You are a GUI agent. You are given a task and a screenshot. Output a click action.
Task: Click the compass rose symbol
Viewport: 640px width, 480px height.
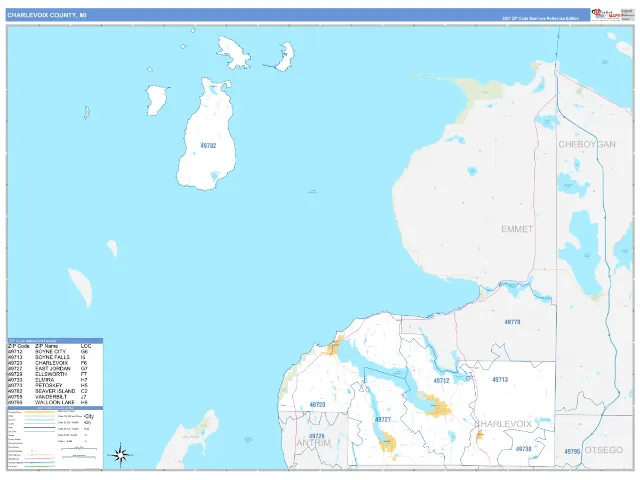(x=120, y=454)
